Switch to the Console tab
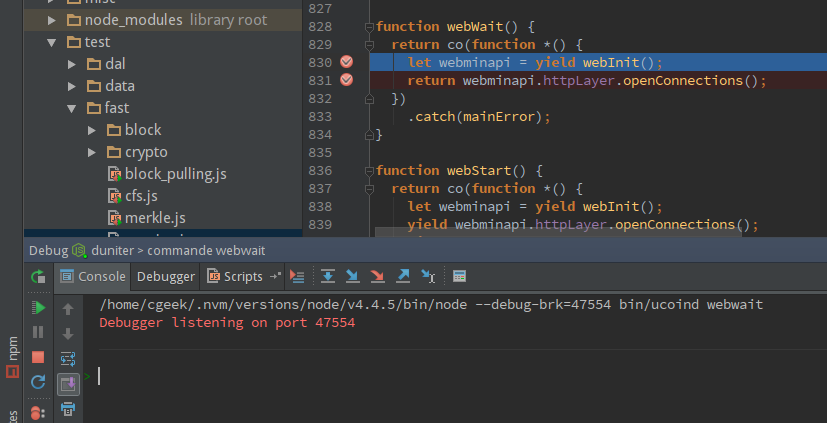 click(92, 276)
